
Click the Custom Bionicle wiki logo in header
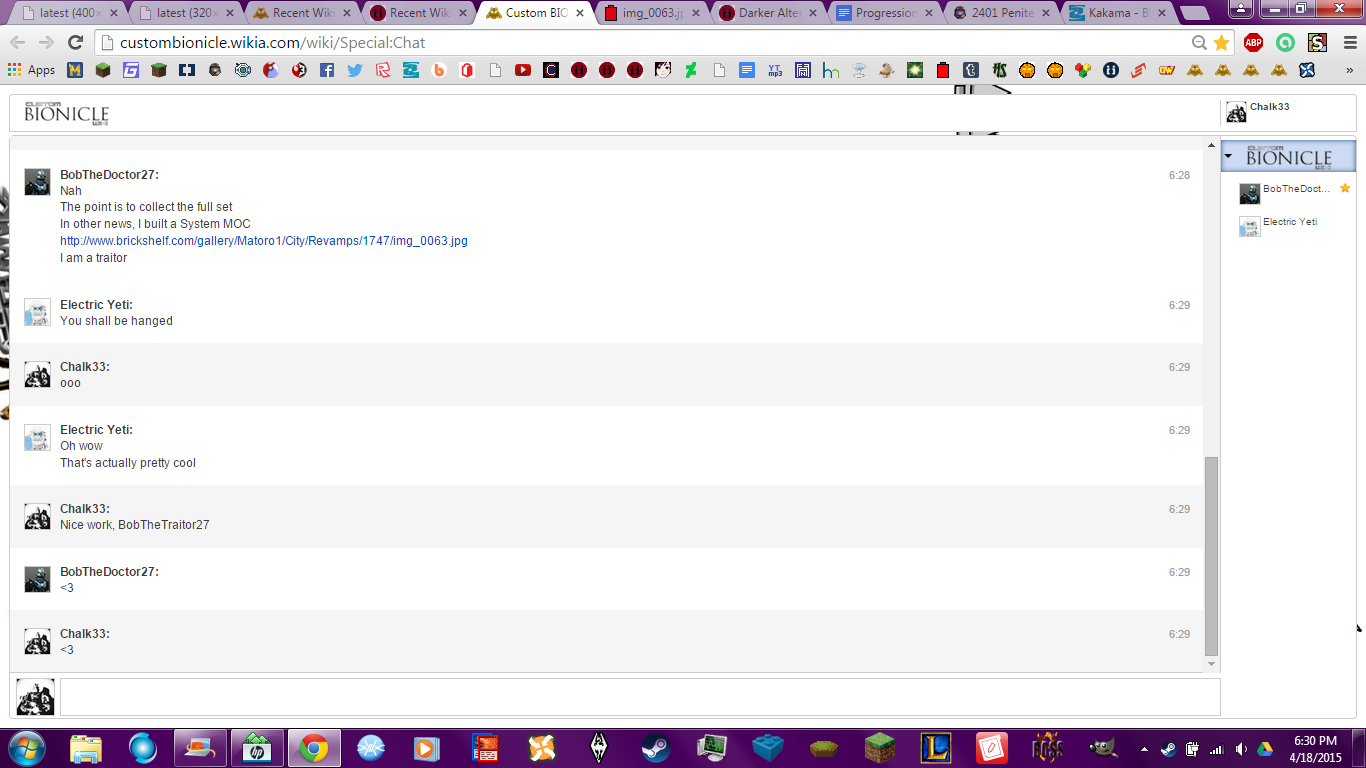click(x=66, y=113)
